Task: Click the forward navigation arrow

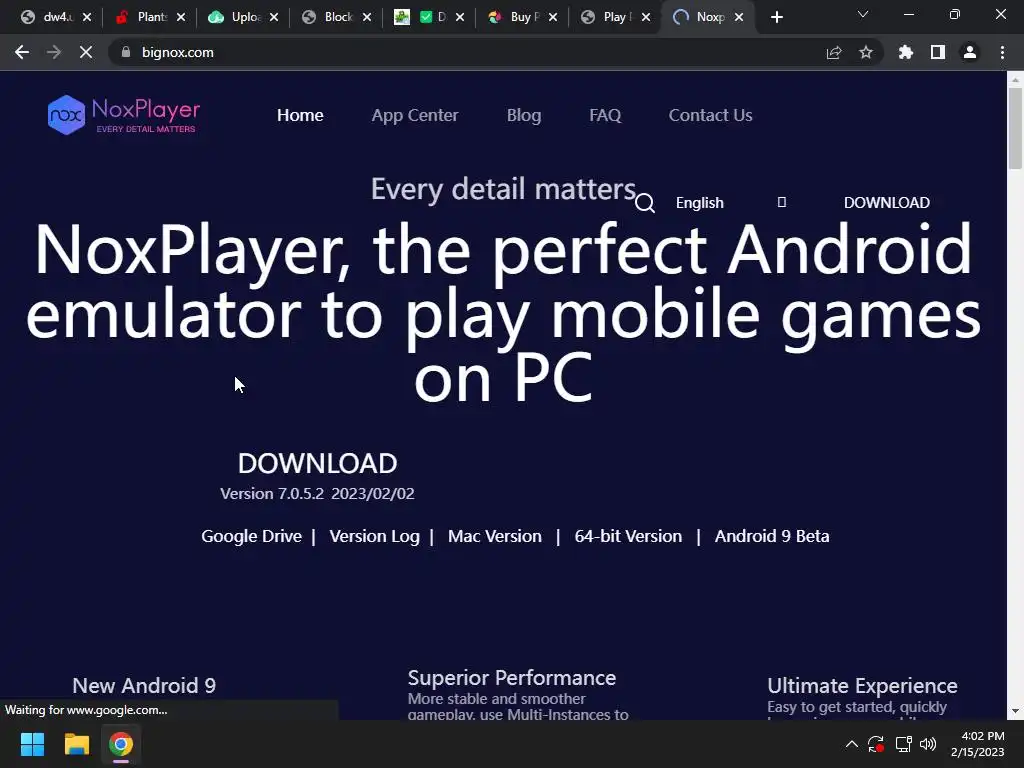Action: pos(54,52)
